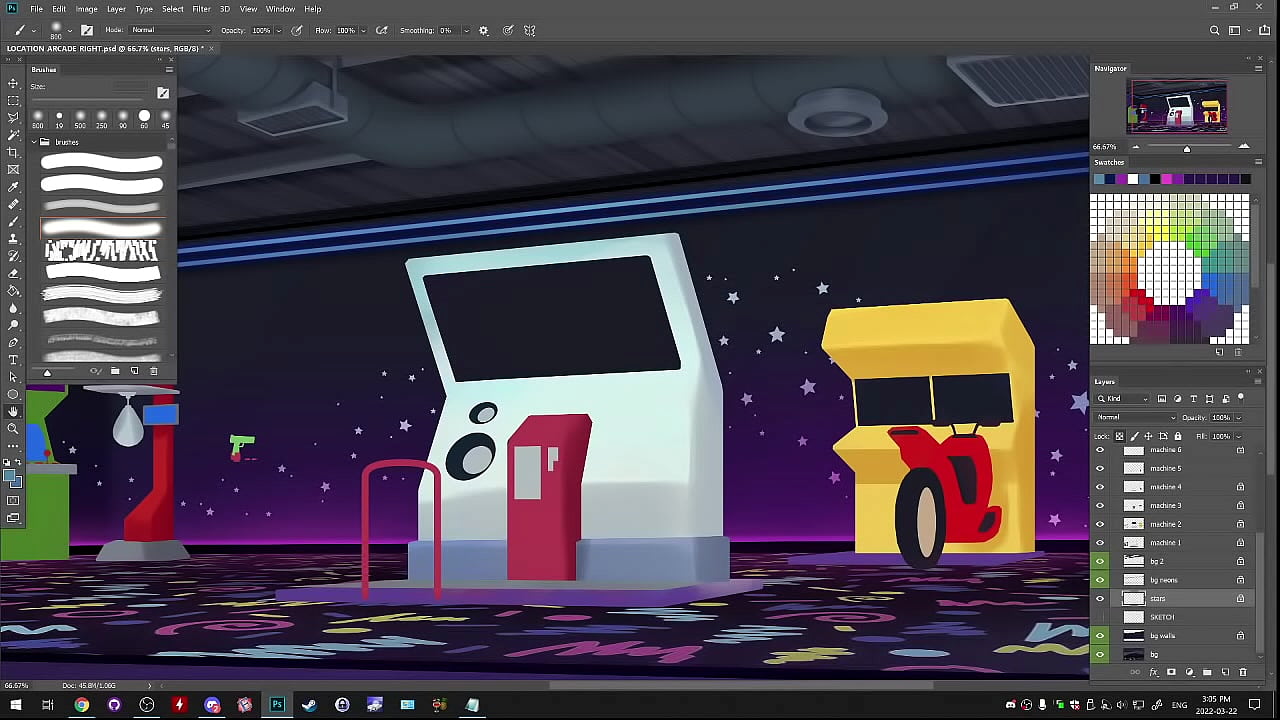Viewport: 1280px width, 720px height.
Task: Open layer blend mode Normal dropdown
Action: click(1136, 417)
